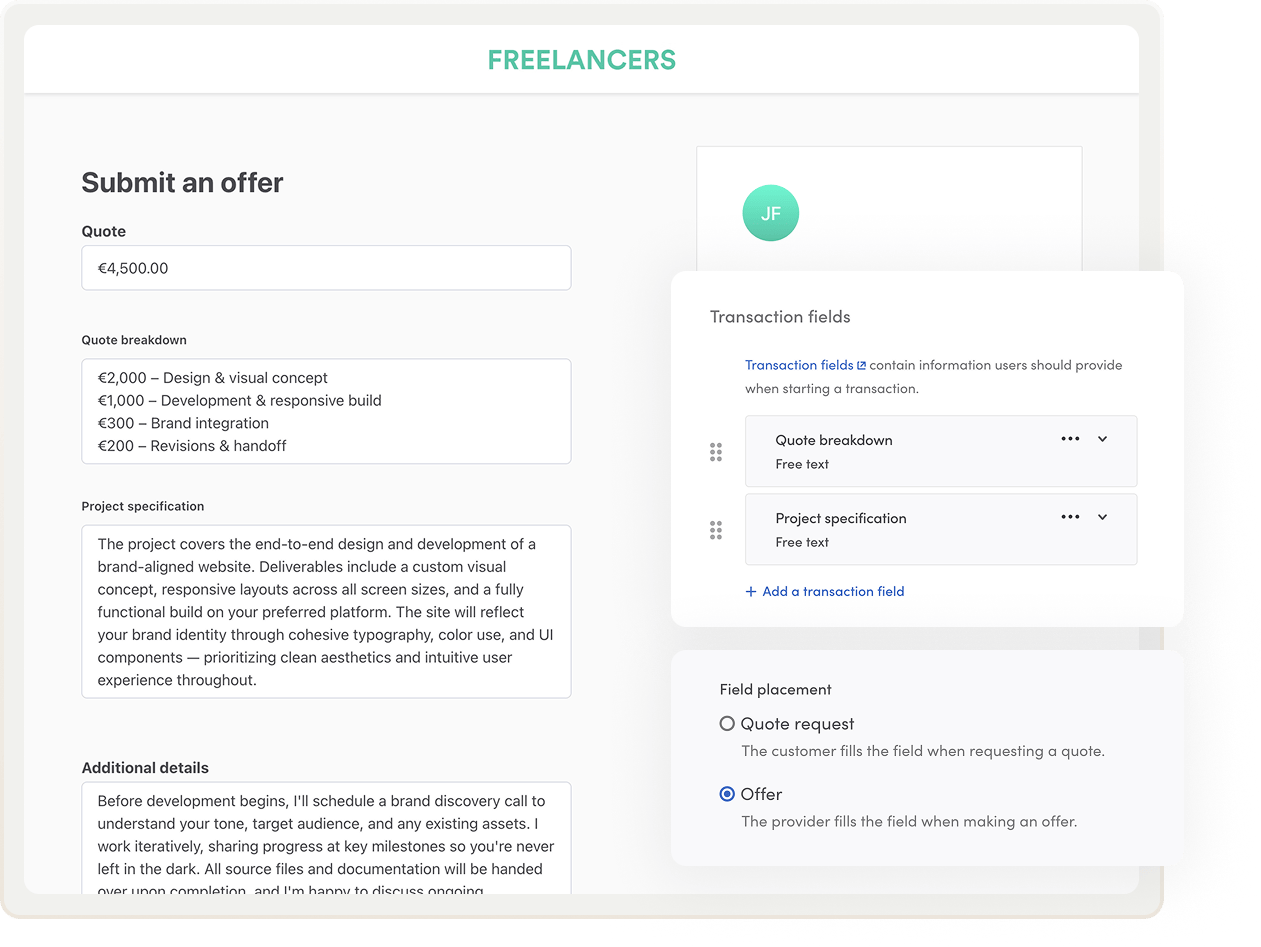This screenshot has height=947, width=1261.
Task: Open three-dot menu for Quote breakdown
Action: pos(1070,439)
